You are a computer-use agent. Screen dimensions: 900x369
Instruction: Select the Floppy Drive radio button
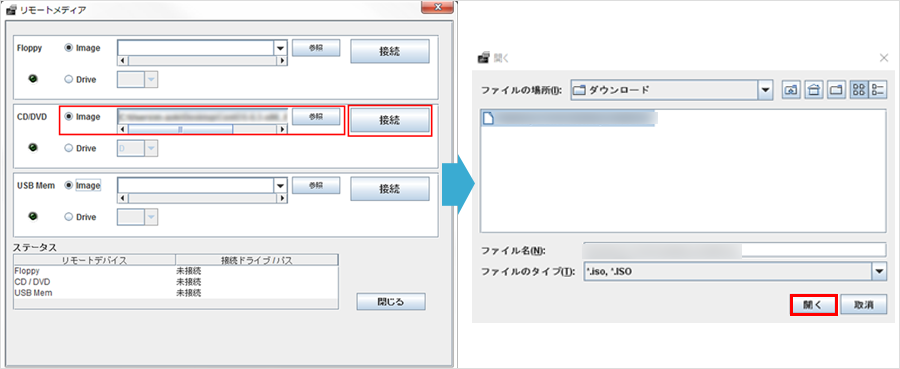click(x=69, y=80)
